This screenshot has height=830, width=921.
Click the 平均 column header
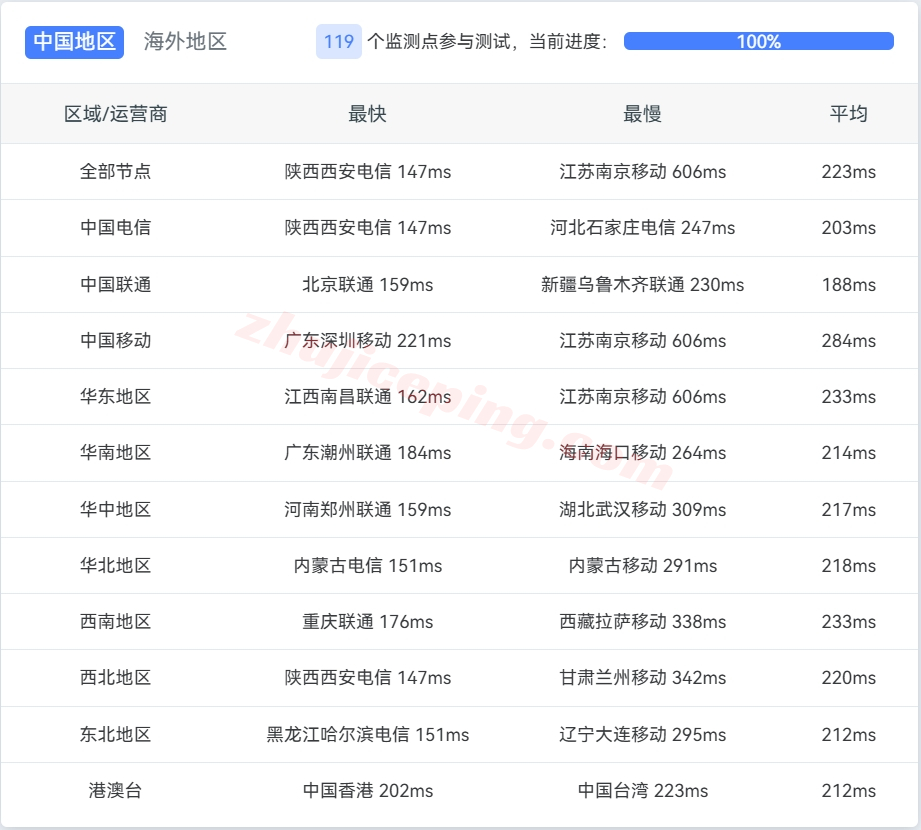pyautogui.click(x=848, y=114)
